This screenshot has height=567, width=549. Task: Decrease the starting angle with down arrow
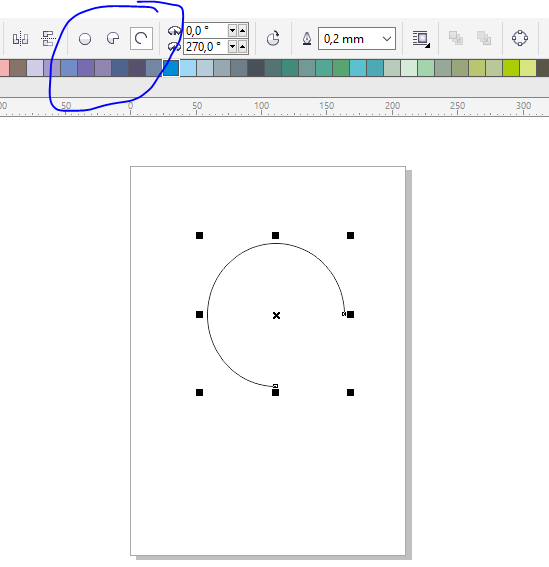point(233,31)
